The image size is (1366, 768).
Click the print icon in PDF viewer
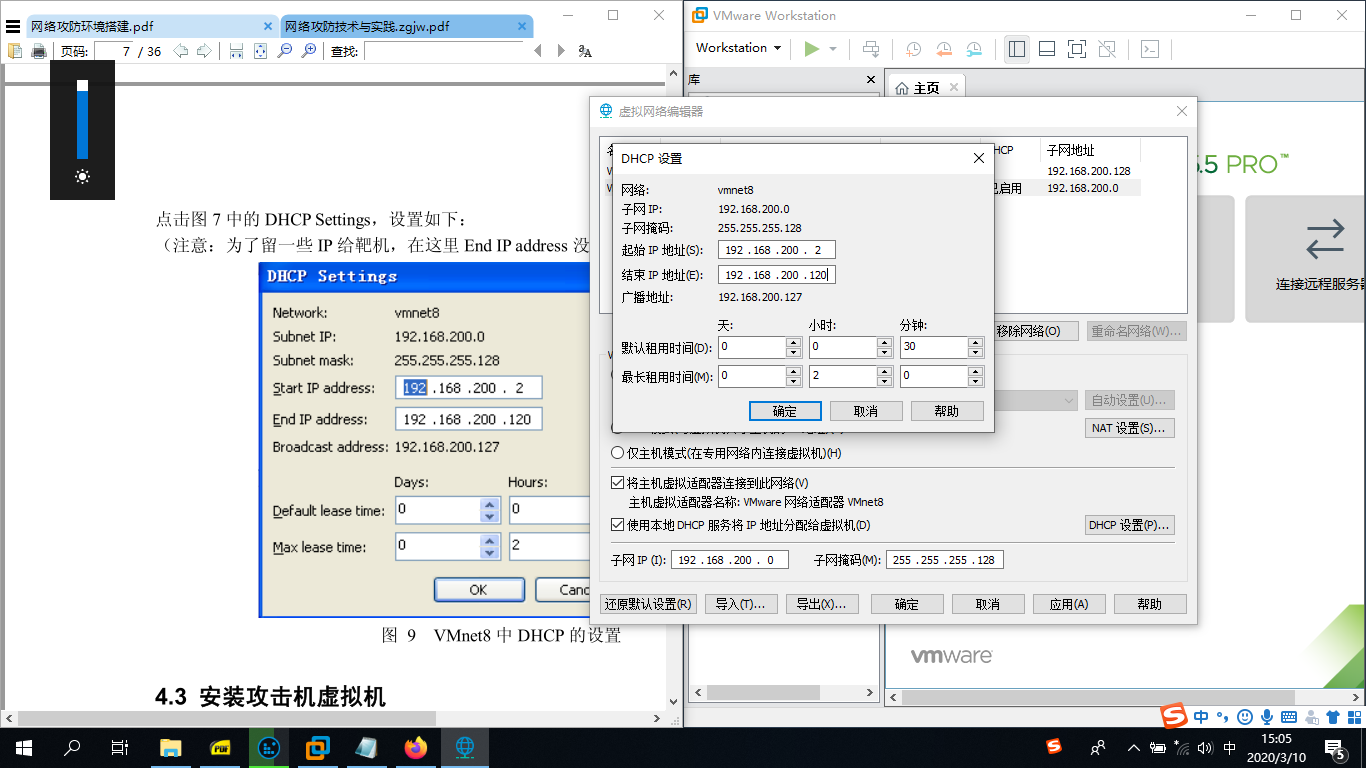38,51
